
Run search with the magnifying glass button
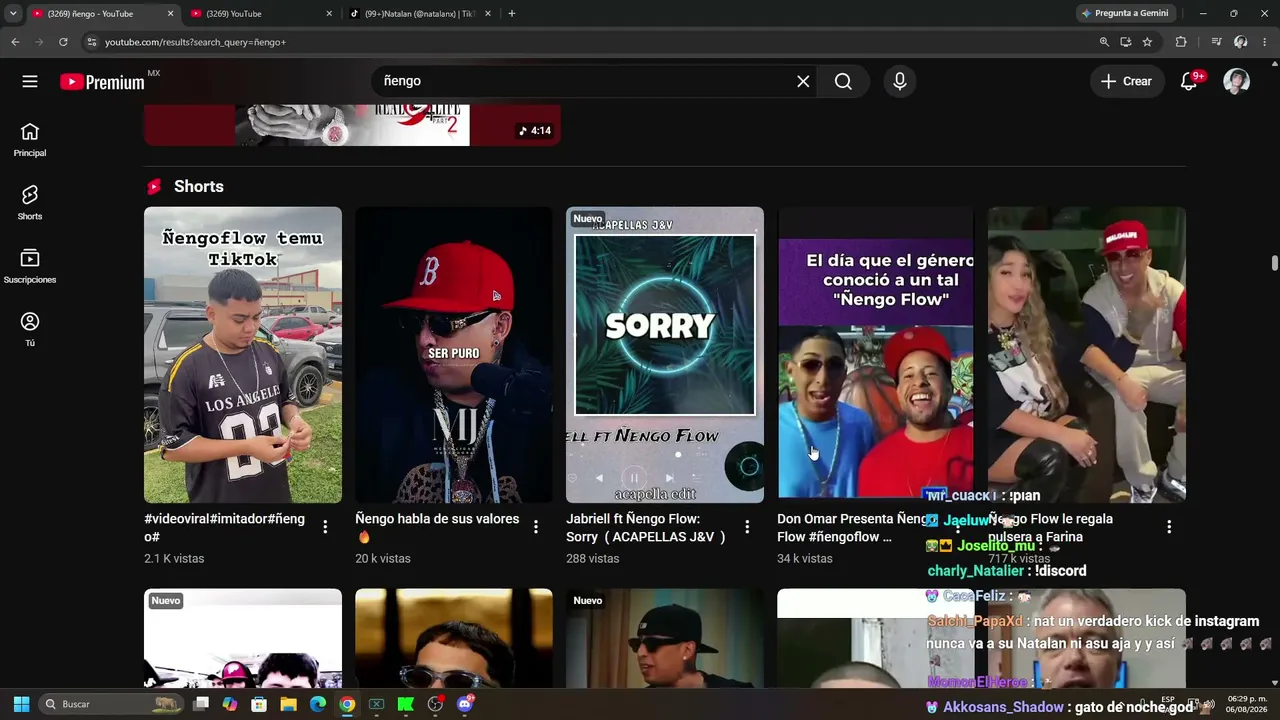click(843, 81)
